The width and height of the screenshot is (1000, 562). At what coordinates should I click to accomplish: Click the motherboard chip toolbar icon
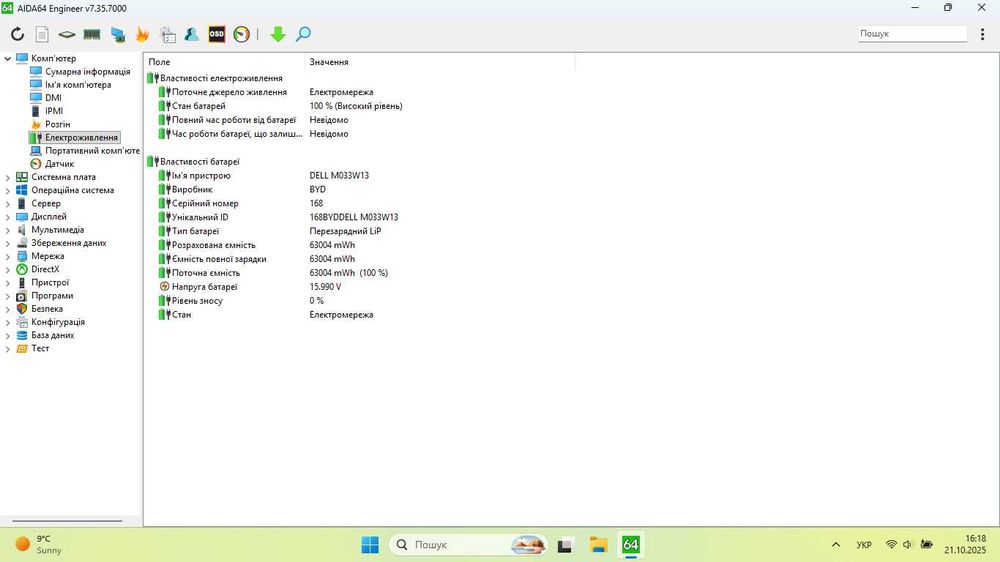(67, 34)
